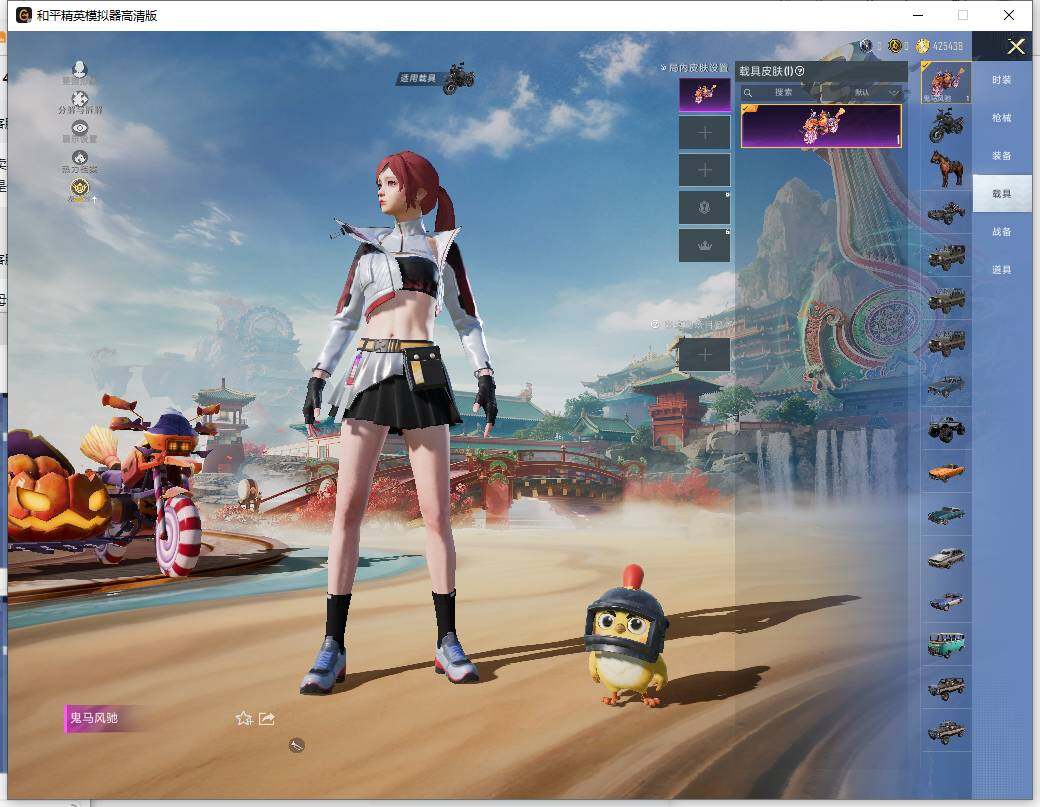1040x807 pixels.
Task: Open the locked crown slot
Action: (704, 245)
